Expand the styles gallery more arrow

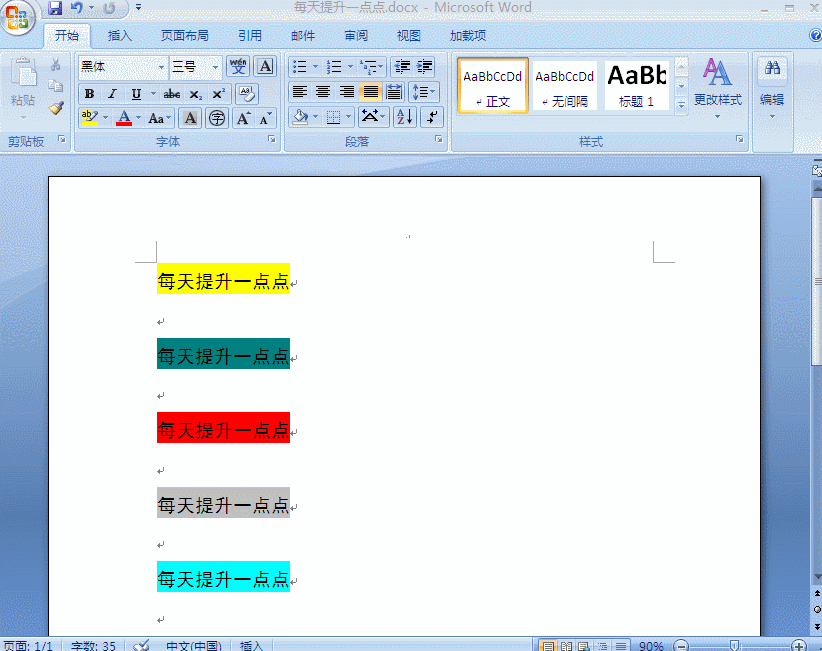[x=681, y=105]
